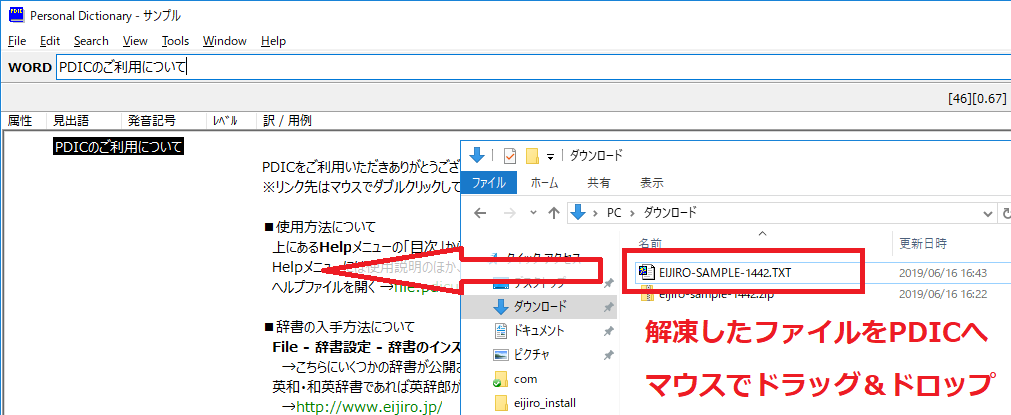The image size is (1011, 415).
Task: Open the address bar history dropdown
Action: coord(987,213)
